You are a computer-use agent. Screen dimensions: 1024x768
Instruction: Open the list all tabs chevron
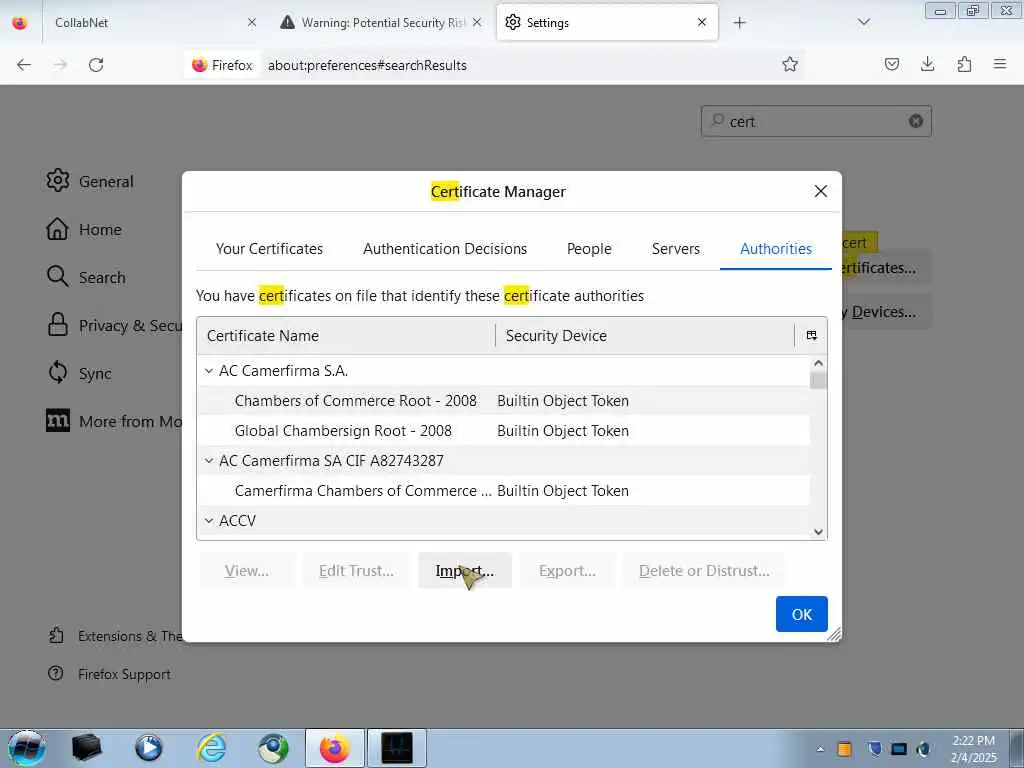pyautogui.click(x=863, y=23)
